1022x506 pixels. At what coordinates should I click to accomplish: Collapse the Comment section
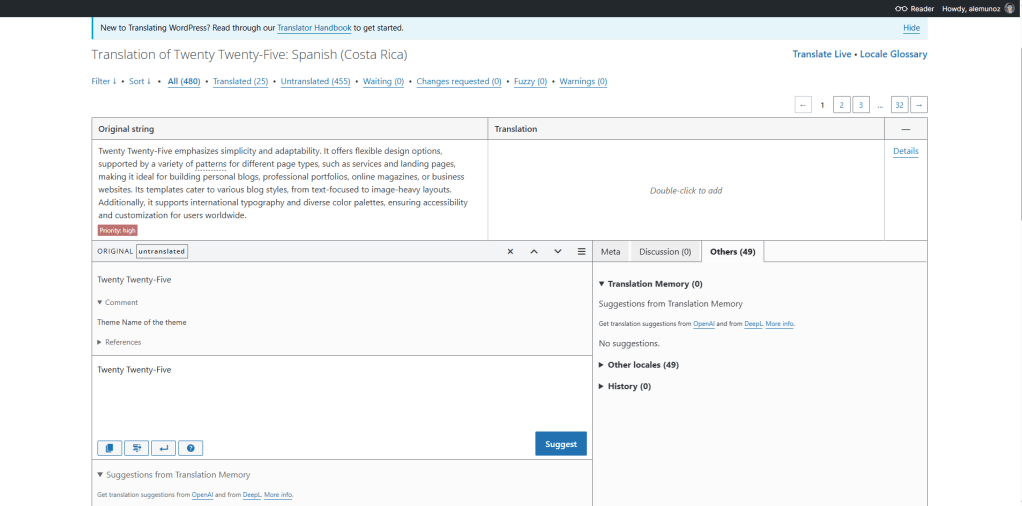coord(117,303)
